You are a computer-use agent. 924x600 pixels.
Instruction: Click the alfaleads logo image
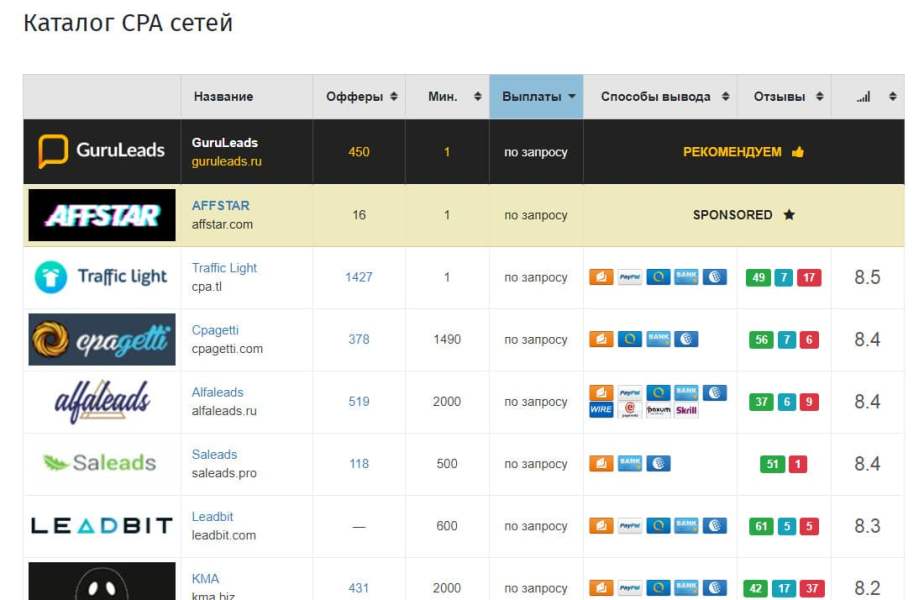102,401
